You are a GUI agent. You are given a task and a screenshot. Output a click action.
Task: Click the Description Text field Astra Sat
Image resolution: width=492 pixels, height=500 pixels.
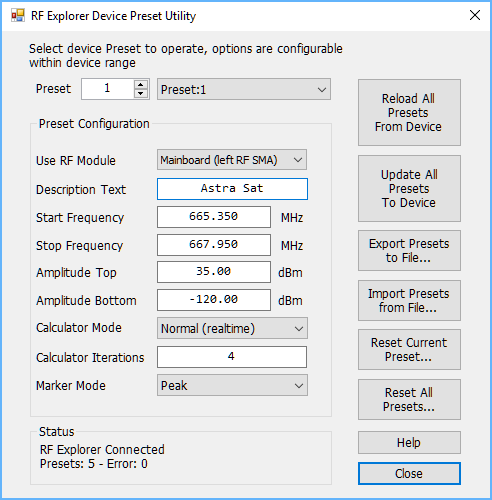(232, 189)
